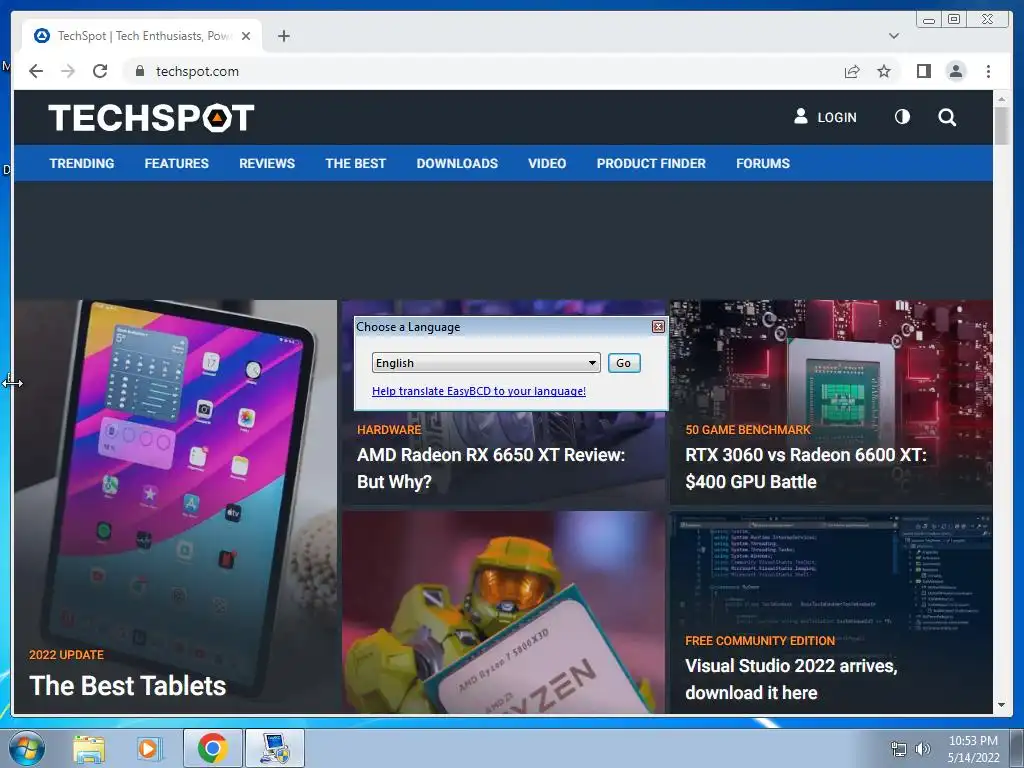
Task: Open Visual Studio 2022 arrives article
Action: point(791,679)
